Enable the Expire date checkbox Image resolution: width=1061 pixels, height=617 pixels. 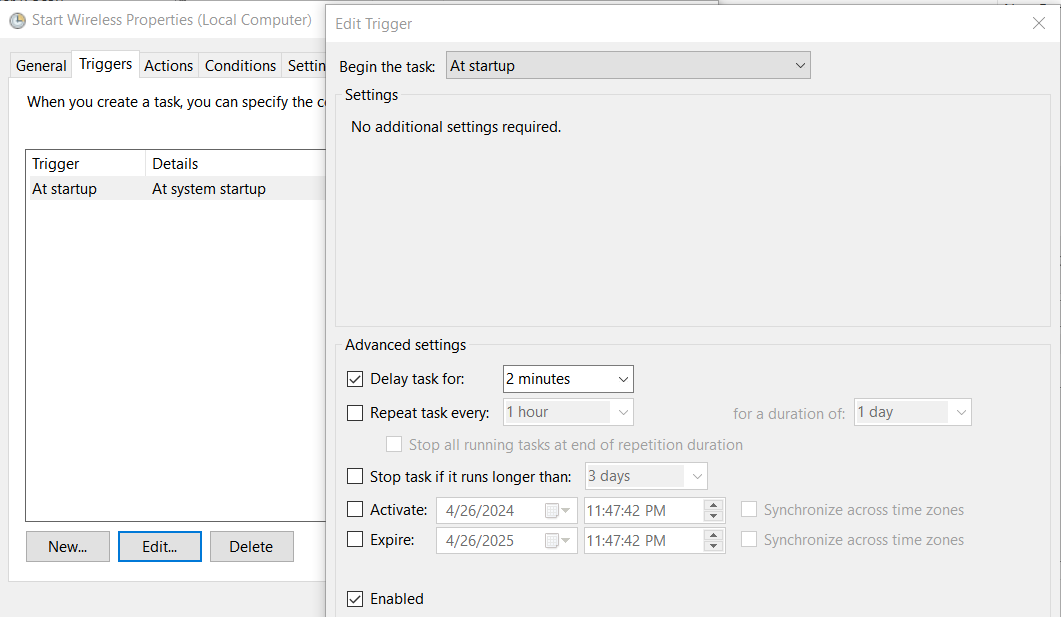pos(355,540)
